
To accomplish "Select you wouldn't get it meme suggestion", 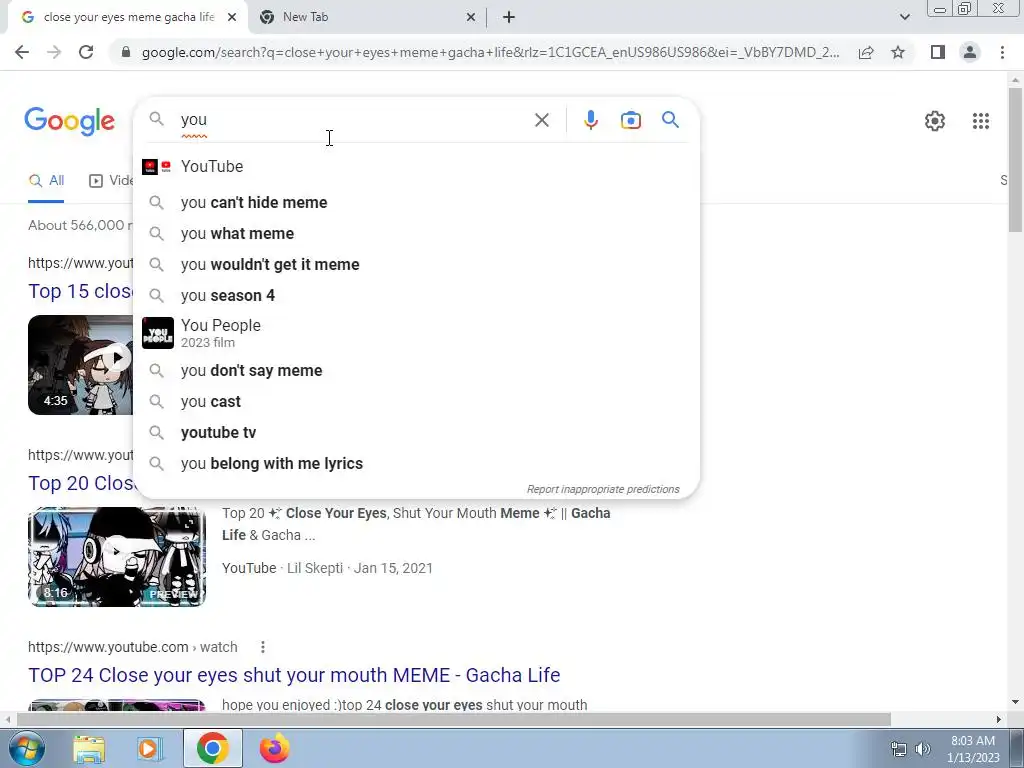I will tap(416, 264).
